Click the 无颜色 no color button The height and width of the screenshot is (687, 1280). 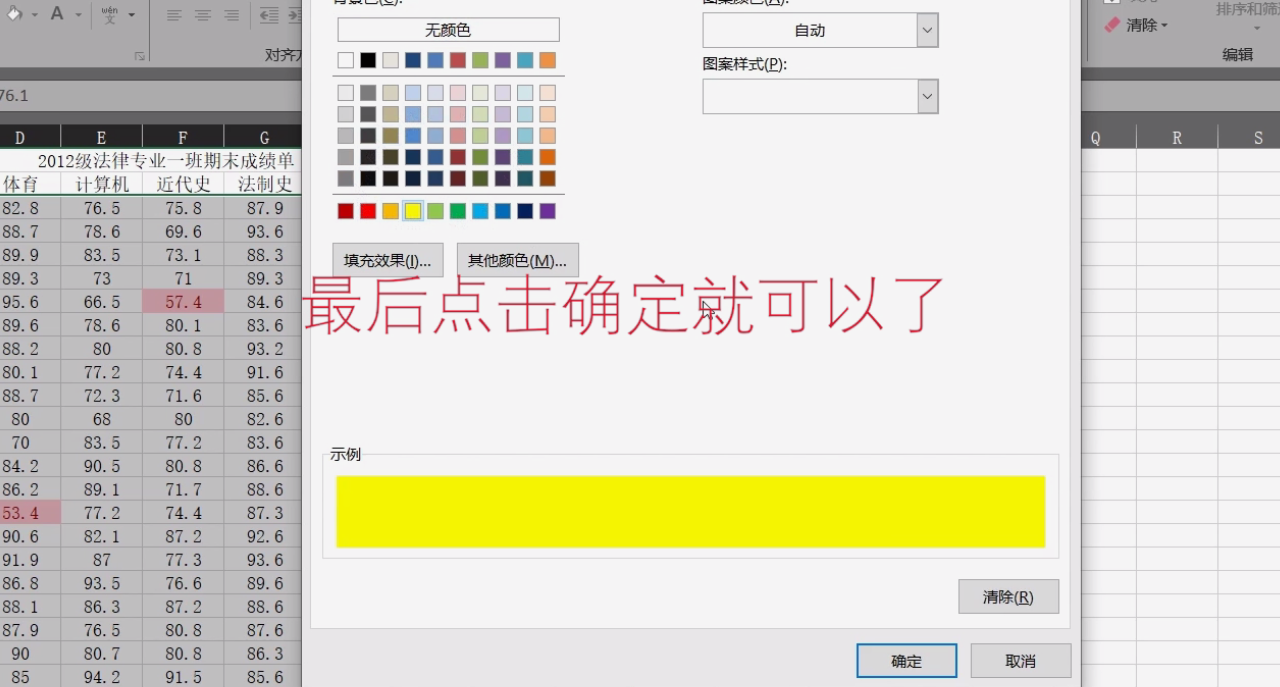[447, 29]
